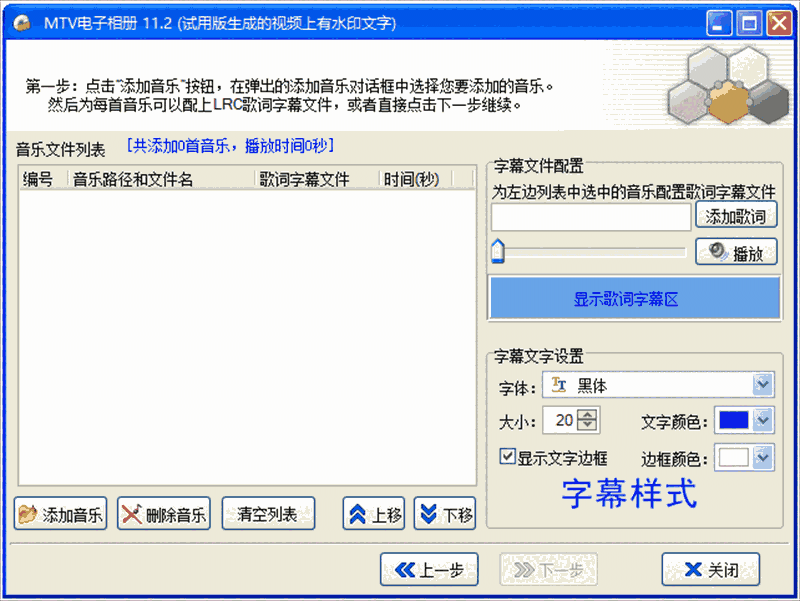The width and height of the screenshot is (800, 601).
Task: Toggle the 显示文字边框 checkbox
Action: coord(507,456)
